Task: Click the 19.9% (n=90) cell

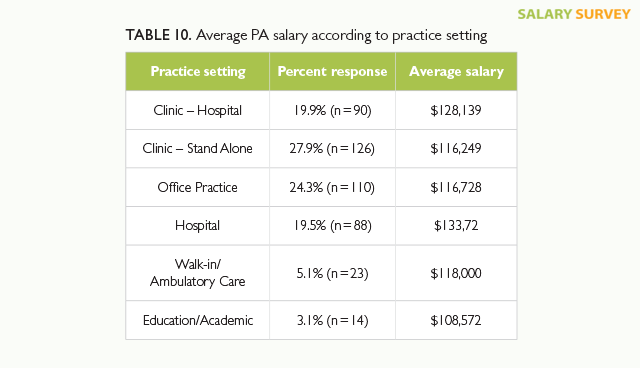Action: tap(332, 110)
